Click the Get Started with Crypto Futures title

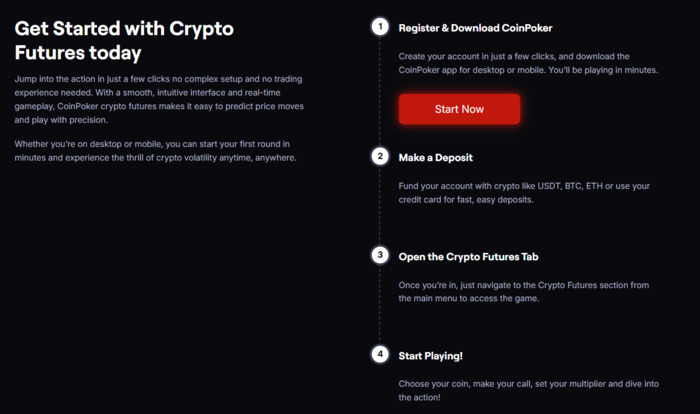point(124,41)
